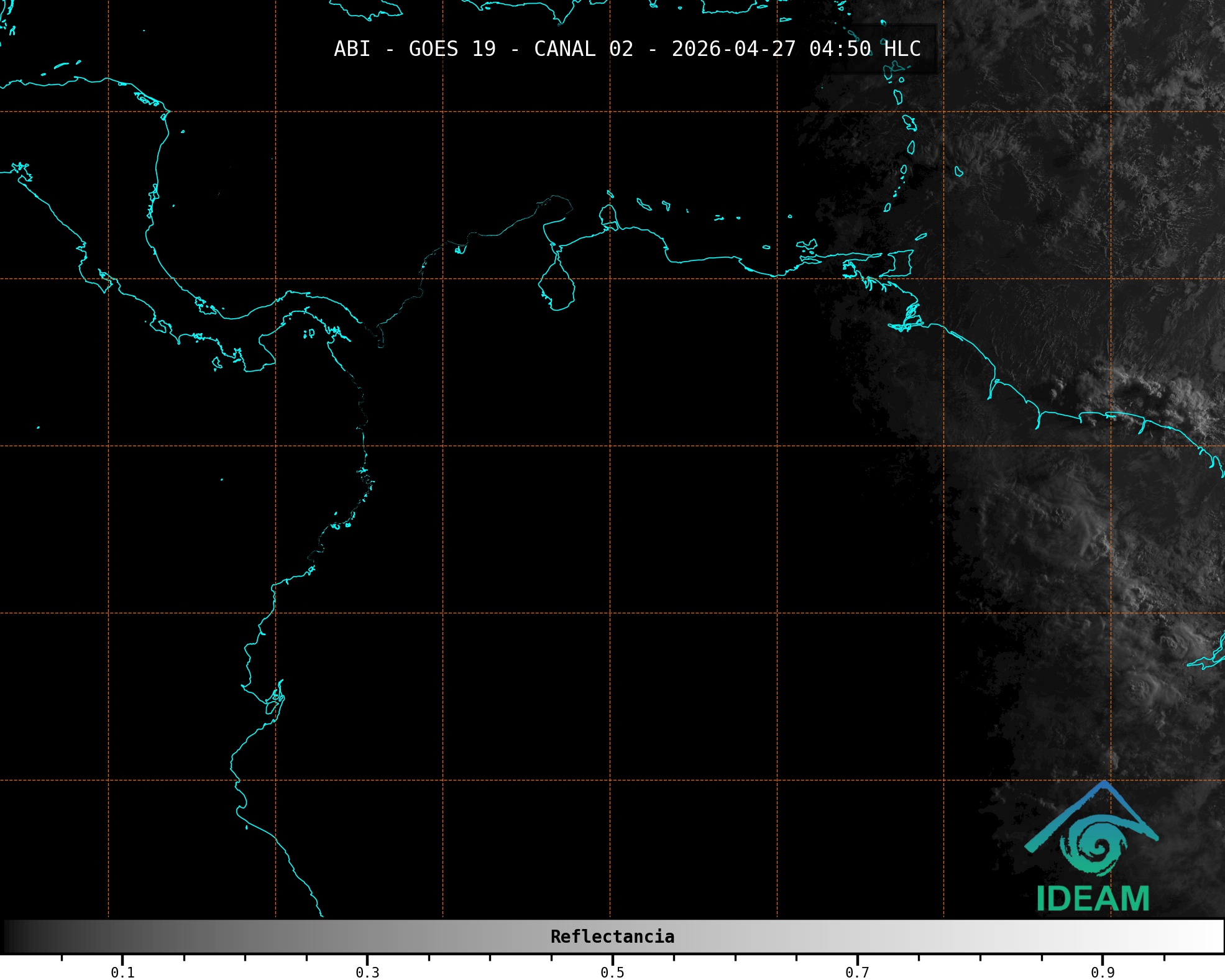Viewport: 1225px width, 980px height.
Task: Click the IDEAM swirl logo icon
Action: (x=1094, y=845)
